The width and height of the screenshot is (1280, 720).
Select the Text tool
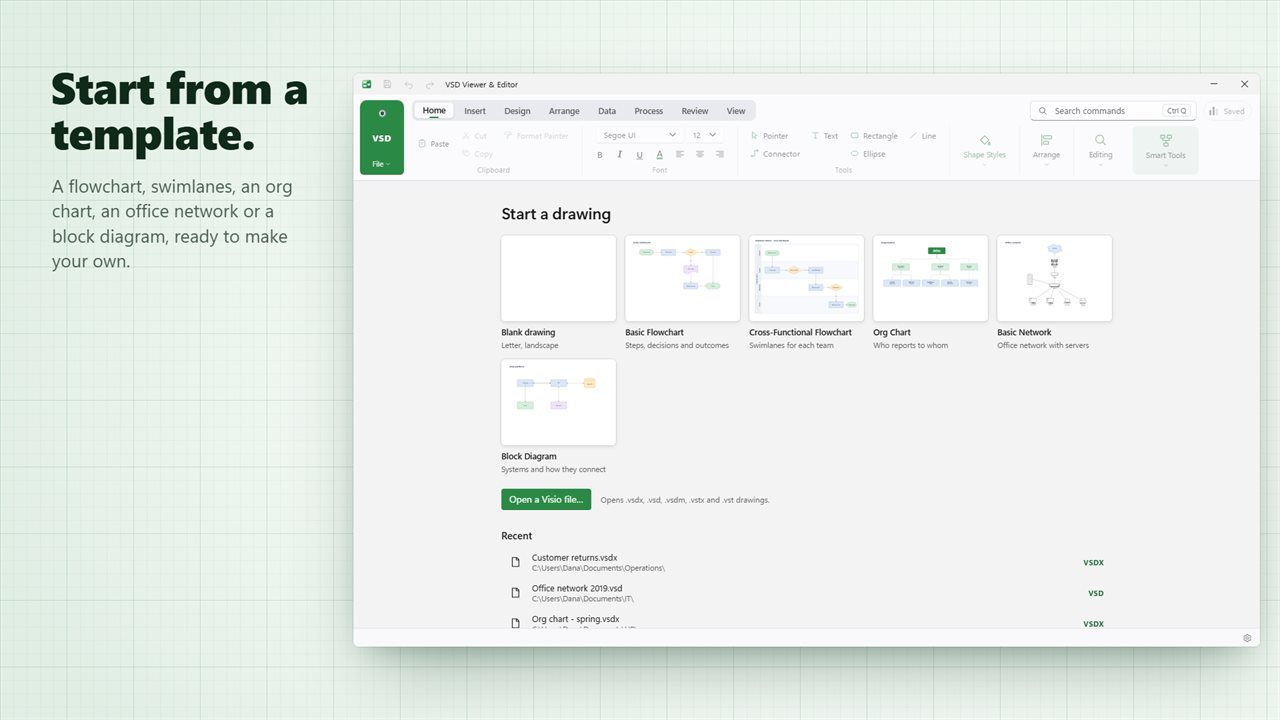825,136
